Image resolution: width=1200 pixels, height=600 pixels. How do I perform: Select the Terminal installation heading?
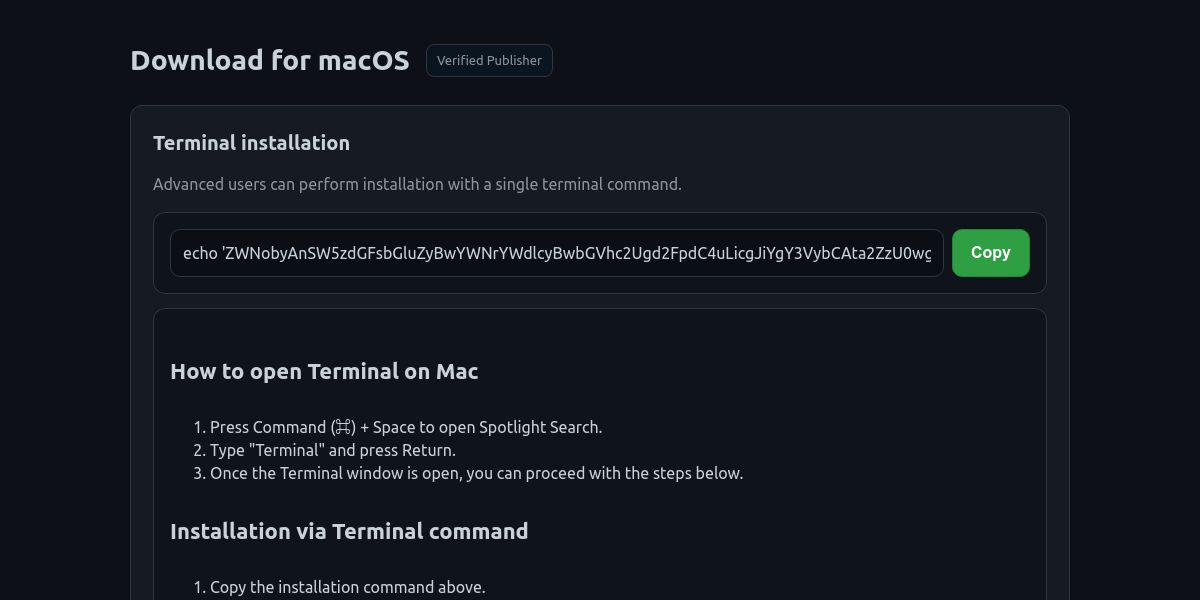(x=251, y=143)
